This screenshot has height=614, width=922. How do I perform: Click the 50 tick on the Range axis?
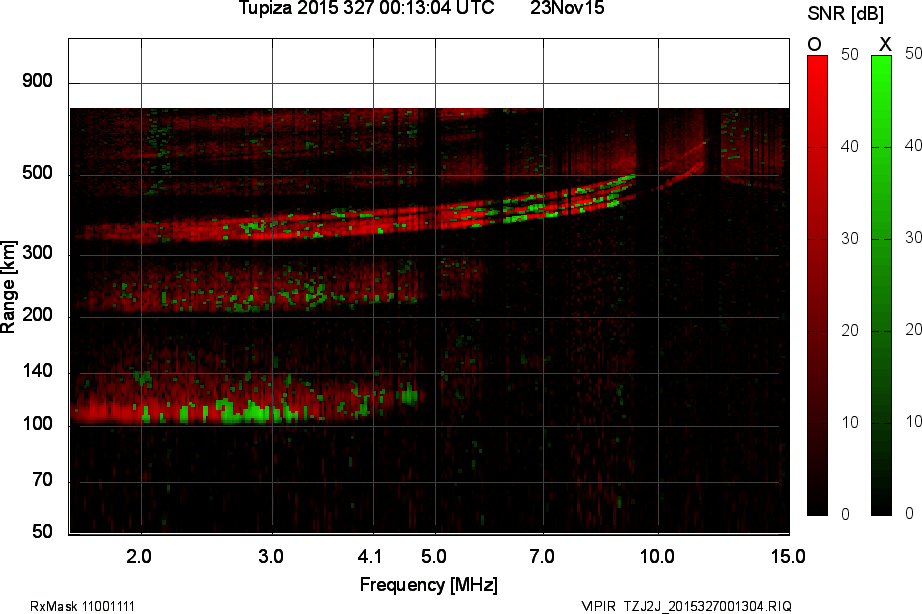click(x=42, y=532)
